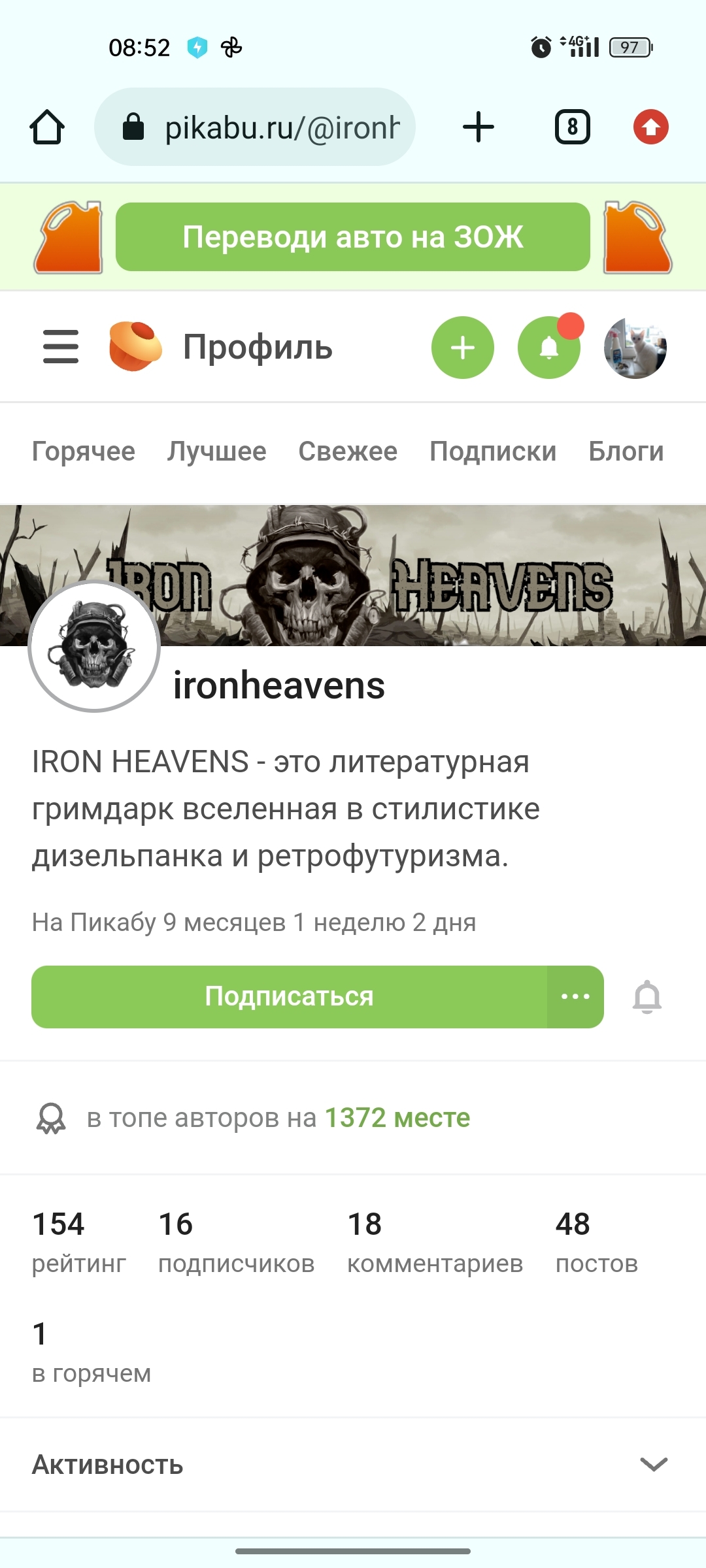The height and width of the screenshot is (1568, 706).
Task: Open my profile avatar with cat photo
Action: [x=635, y=348]
